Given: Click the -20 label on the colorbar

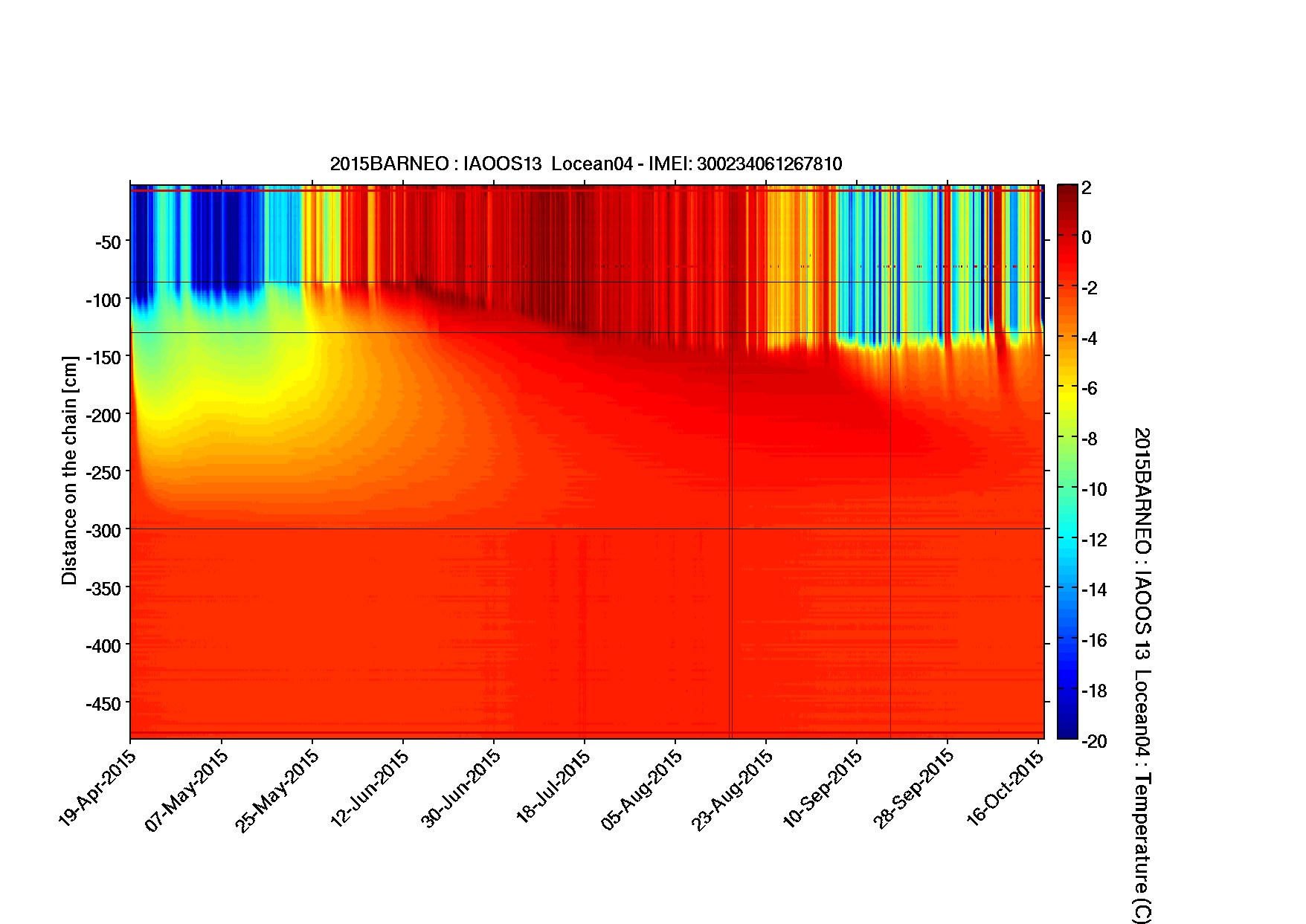Looking at the screenshot, I should tap(1093, 741).
